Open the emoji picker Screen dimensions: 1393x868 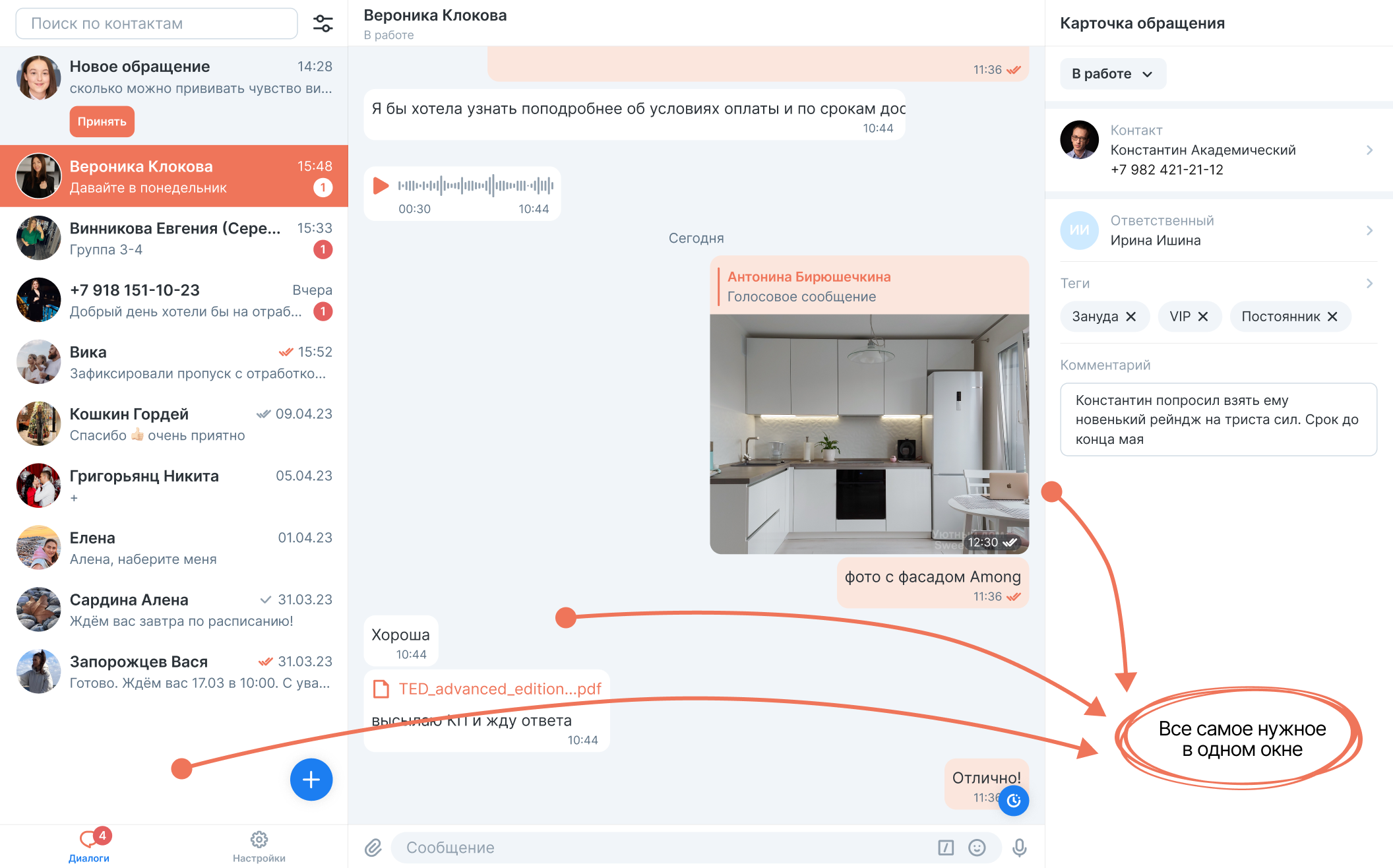click(x=977, y=848)
